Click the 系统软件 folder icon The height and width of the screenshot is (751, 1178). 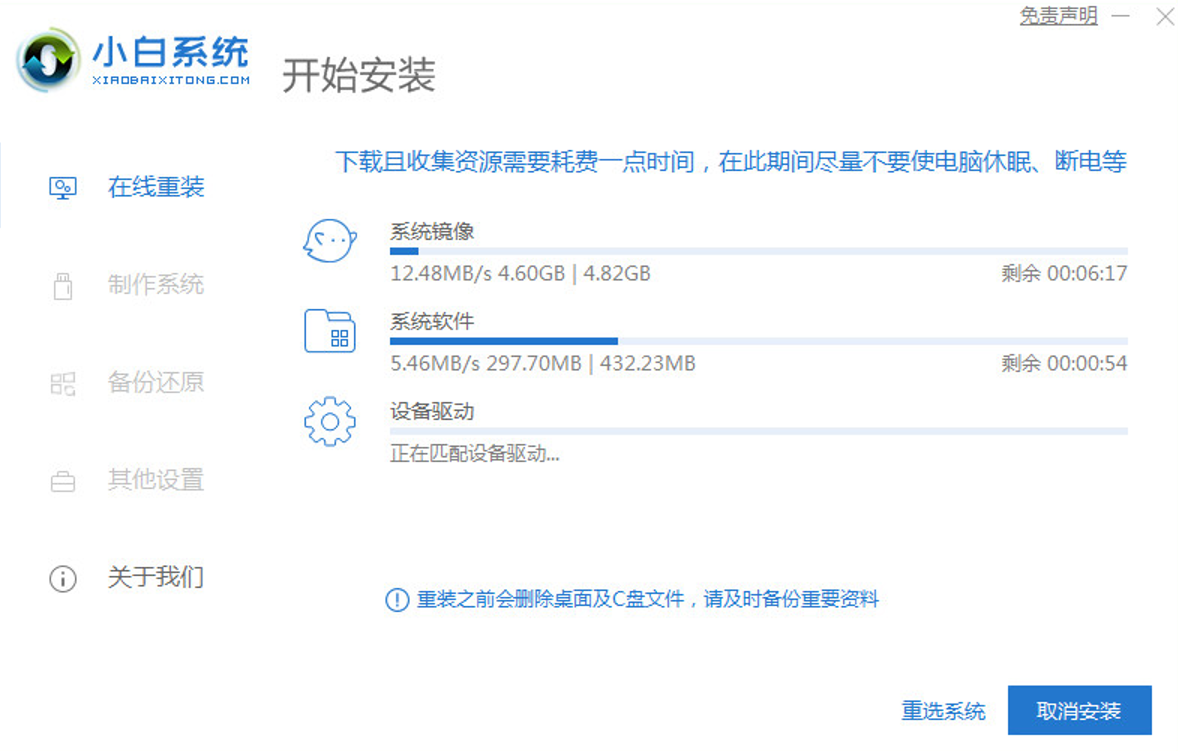click(330, 331)
